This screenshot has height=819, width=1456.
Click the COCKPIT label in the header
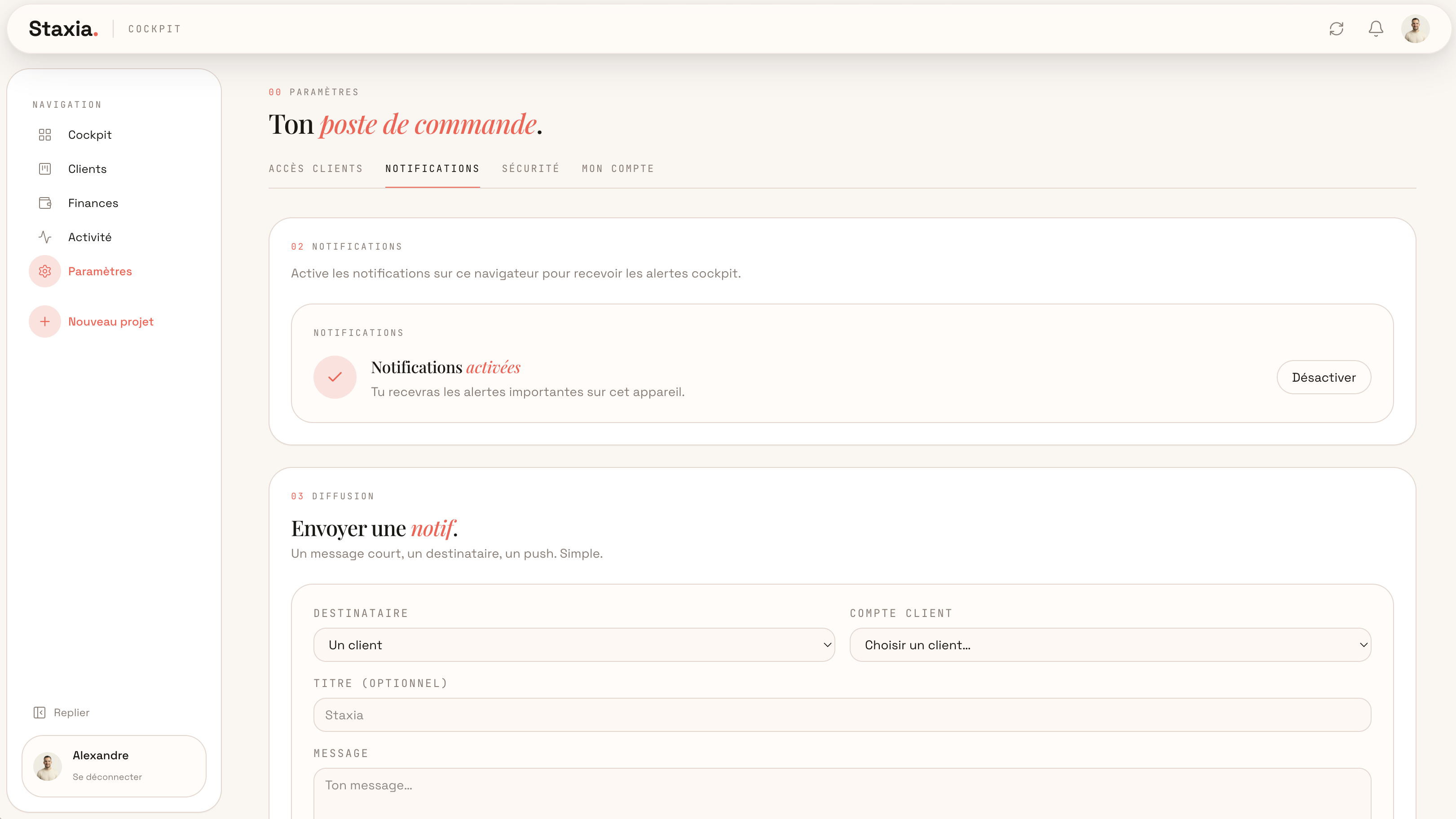pyautogui.click(x=154, y=29)
